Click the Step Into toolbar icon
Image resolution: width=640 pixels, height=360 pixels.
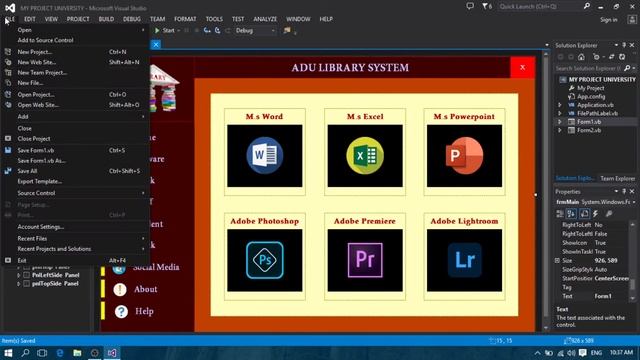tap(207, 31)
